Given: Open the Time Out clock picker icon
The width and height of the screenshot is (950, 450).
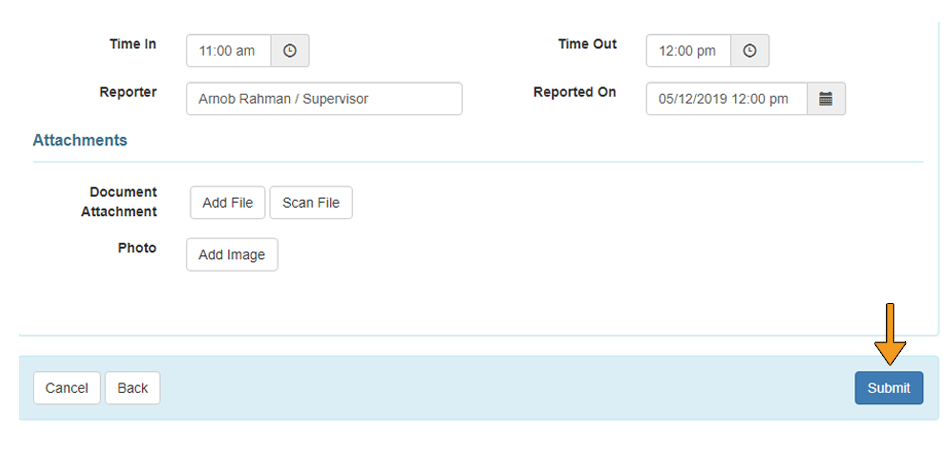Looking at the screenshot, I should [749, 51].
